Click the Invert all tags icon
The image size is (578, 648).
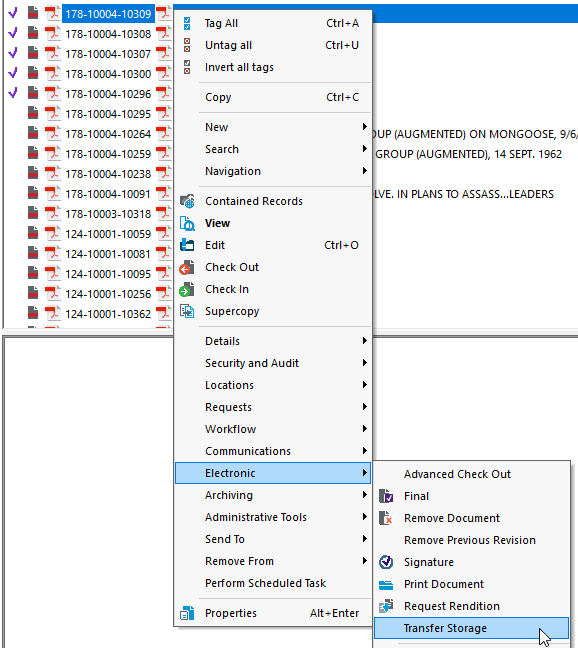187,67
